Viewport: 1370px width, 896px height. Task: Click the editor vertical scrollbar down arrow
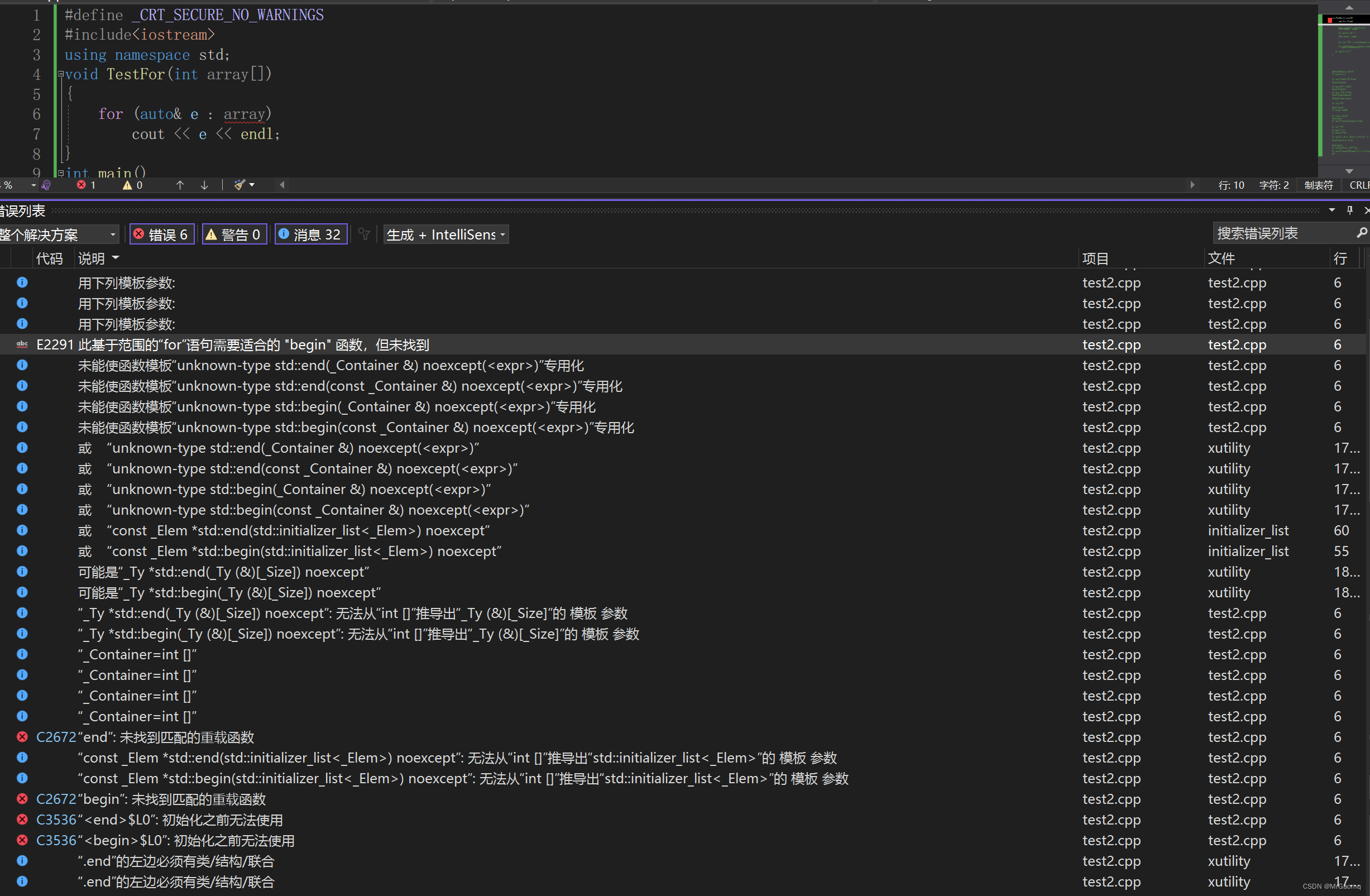[x=1349, y=171]
